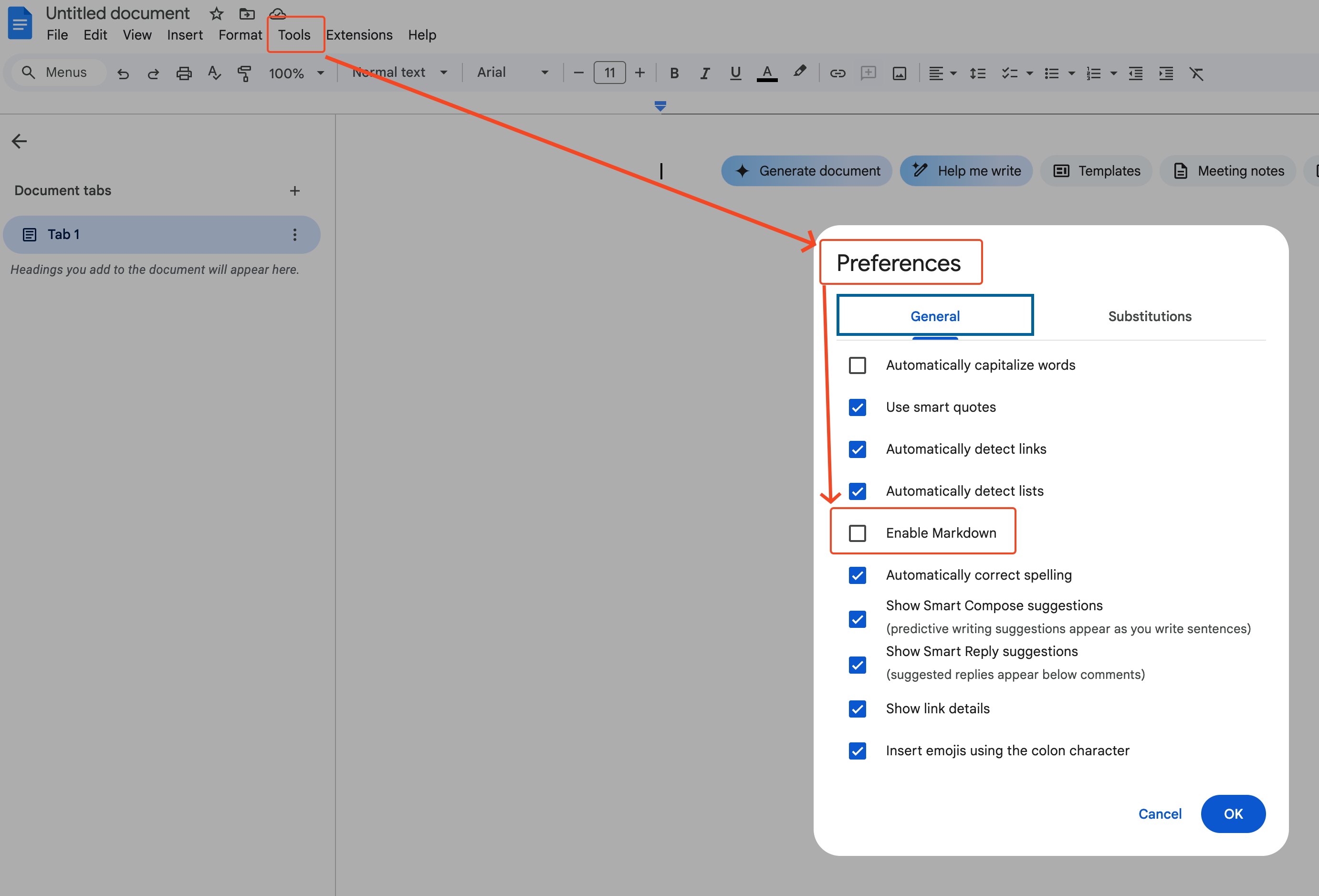
Task: Click the clear formatting icon
Action: [1196, 73]
